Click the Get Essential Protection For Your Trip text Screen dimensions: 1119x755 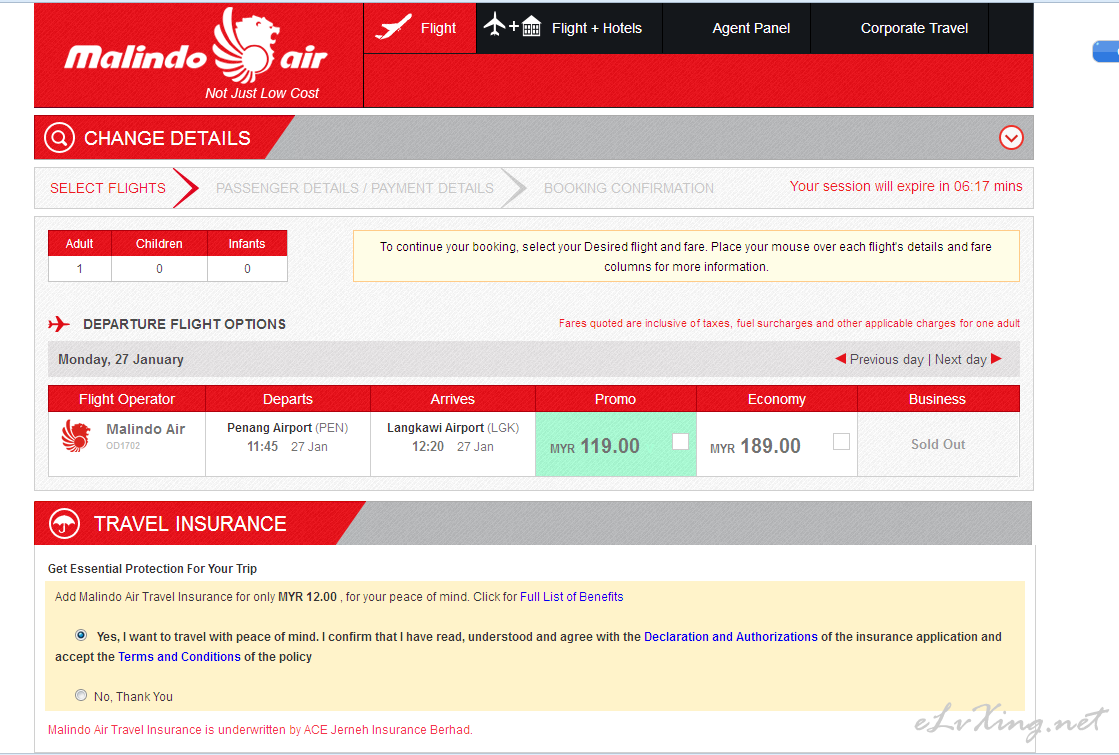click(x=152, y=569)
